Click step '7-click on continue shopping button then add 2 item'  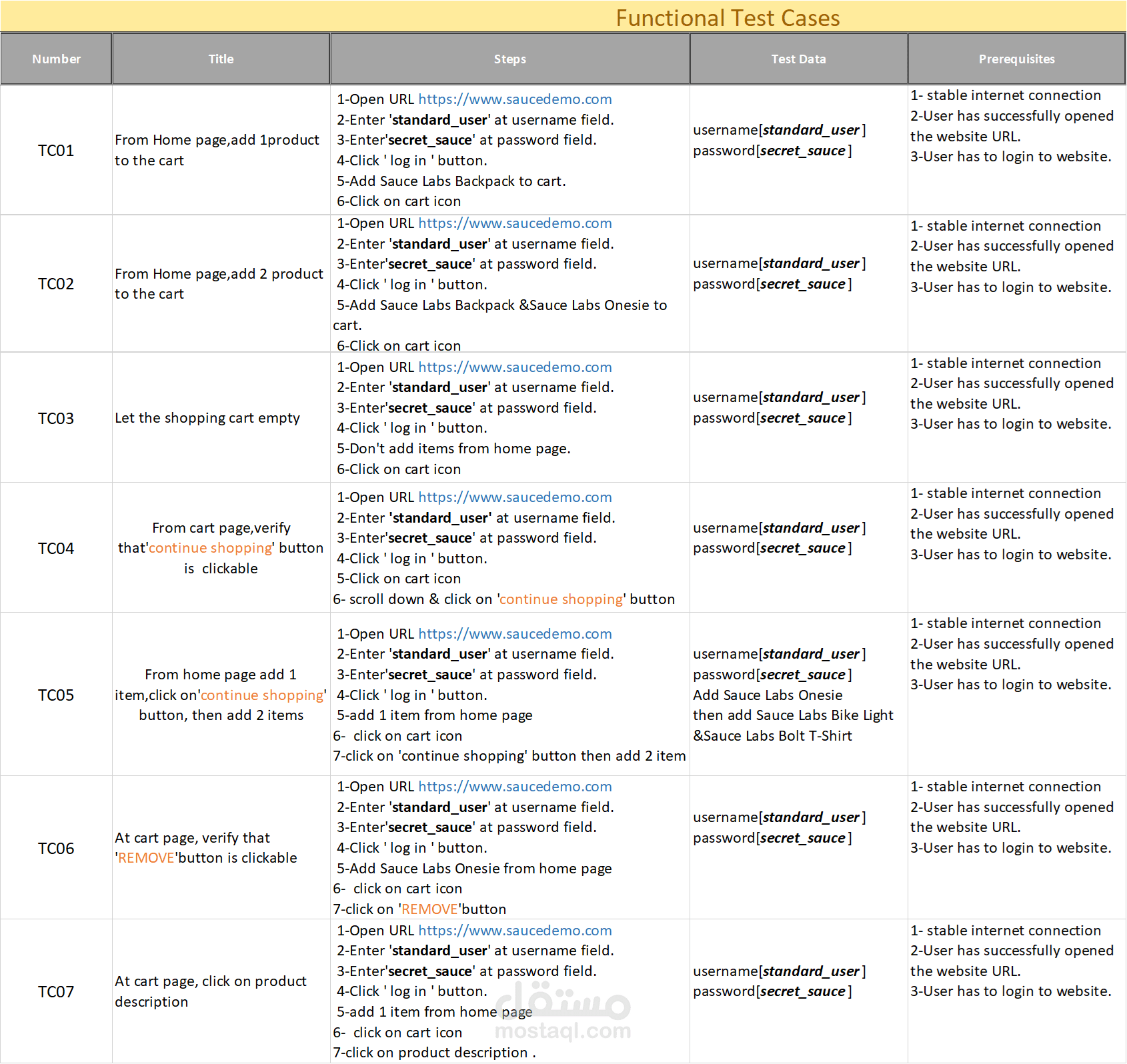(509, 756)
